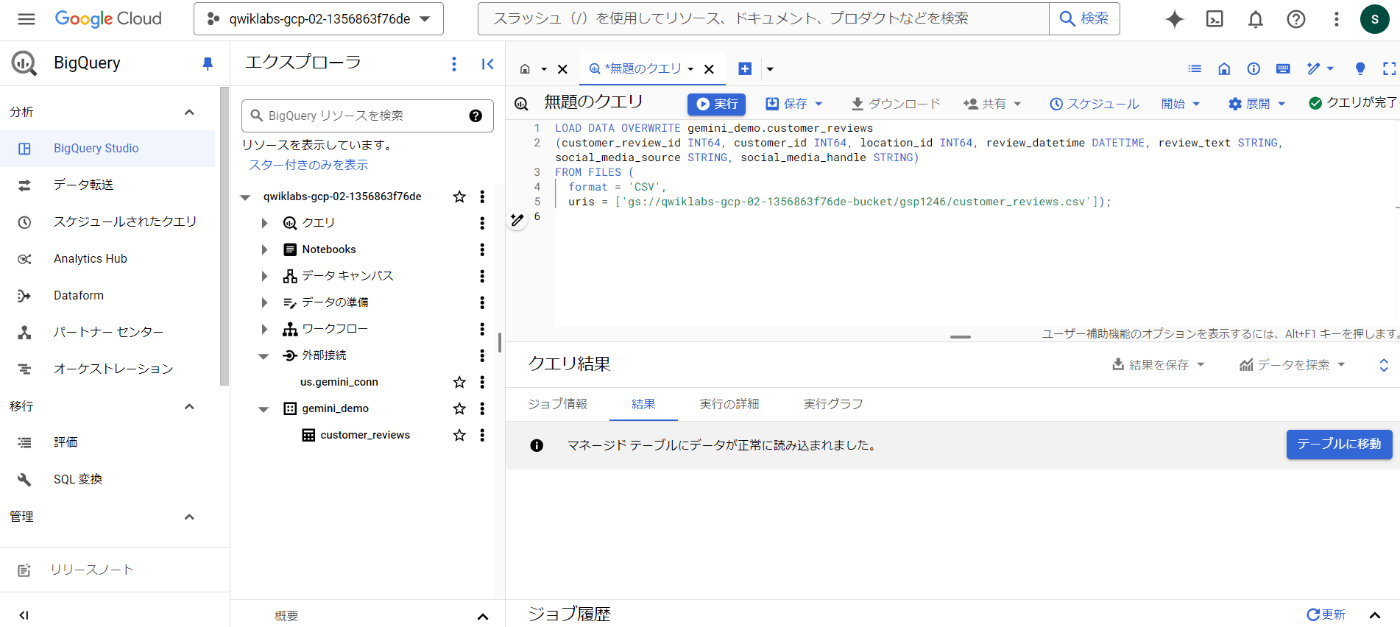Open the main navigation hamburger menu
This screenshot has width=1400, height=627.
pos(27,19)
